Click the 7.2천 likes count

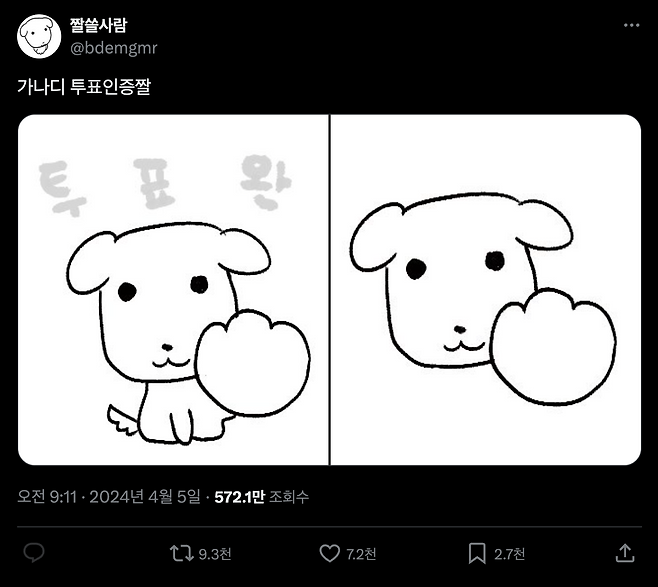[361, 554]
